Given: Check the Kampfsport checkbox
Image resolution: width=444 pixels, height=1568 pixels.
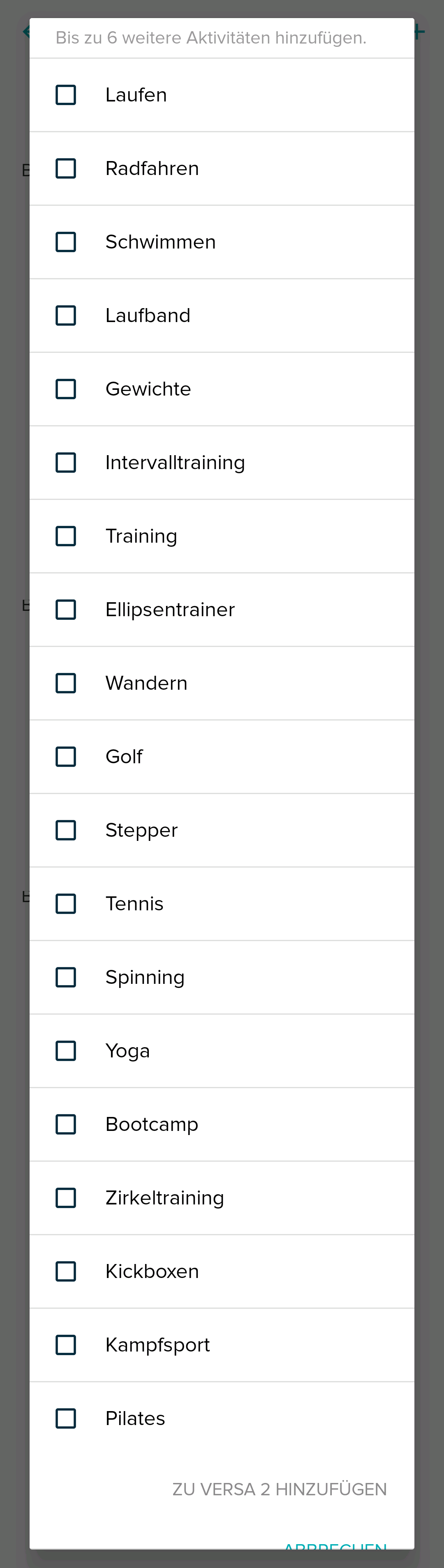Looking at the screenshot, I should (x=66, y=1345).
